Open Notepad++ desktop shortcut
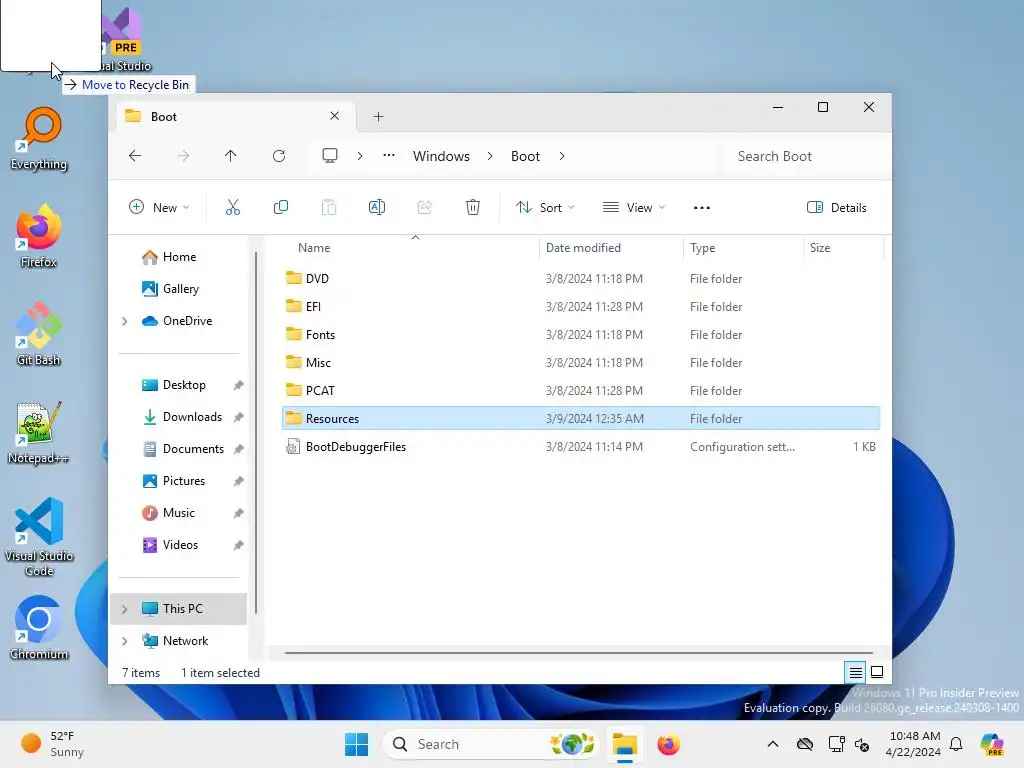 coord(39,432)
